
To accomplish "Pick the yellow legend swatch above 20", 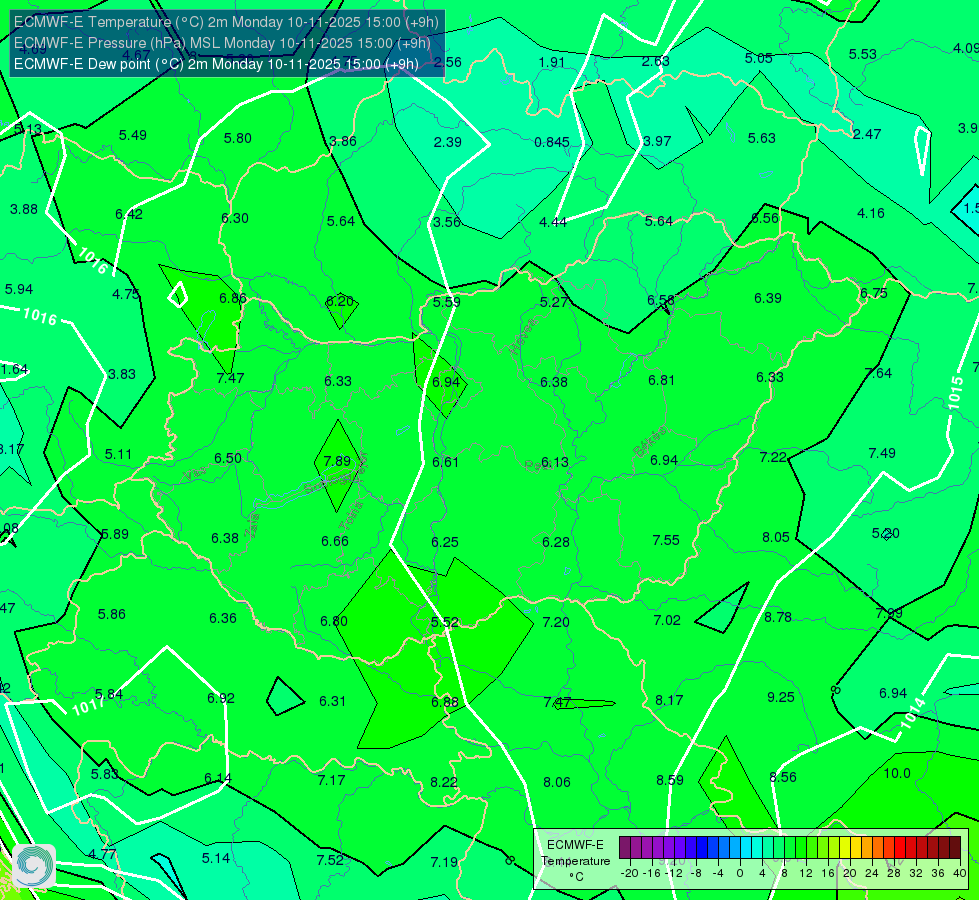I will point(845,848).
